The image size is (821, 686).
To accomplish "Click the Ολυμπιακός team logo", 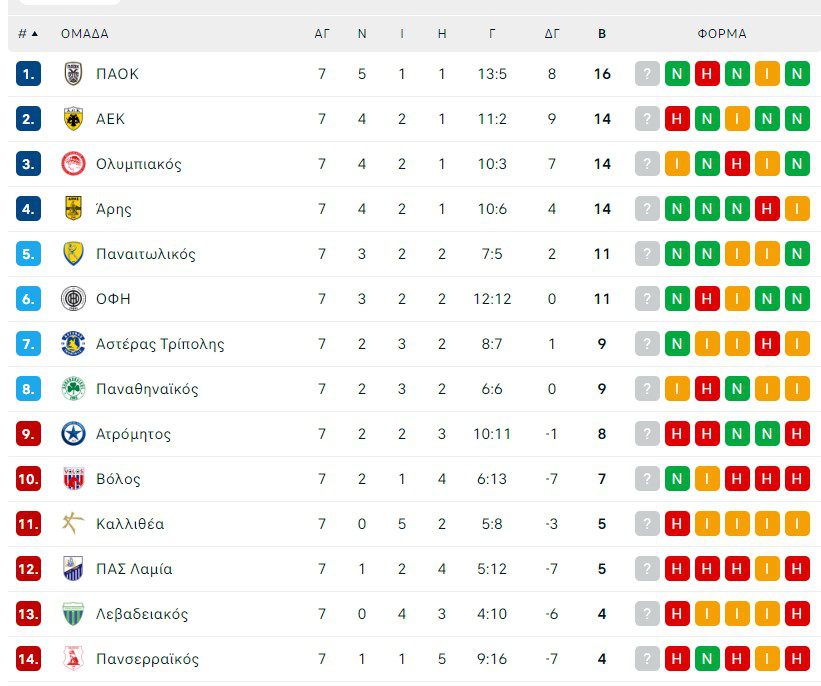I will (x=73, y=164).
